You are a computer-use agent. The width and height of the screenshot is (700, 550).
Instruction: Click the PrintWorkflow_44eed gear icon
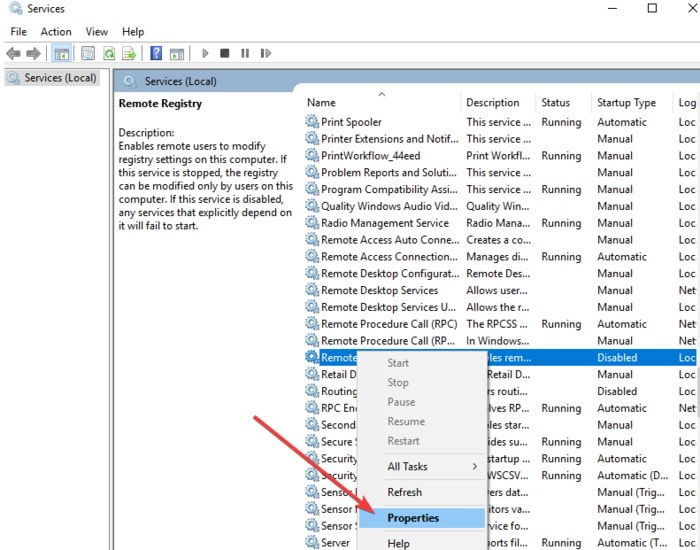tap(312, 155)
